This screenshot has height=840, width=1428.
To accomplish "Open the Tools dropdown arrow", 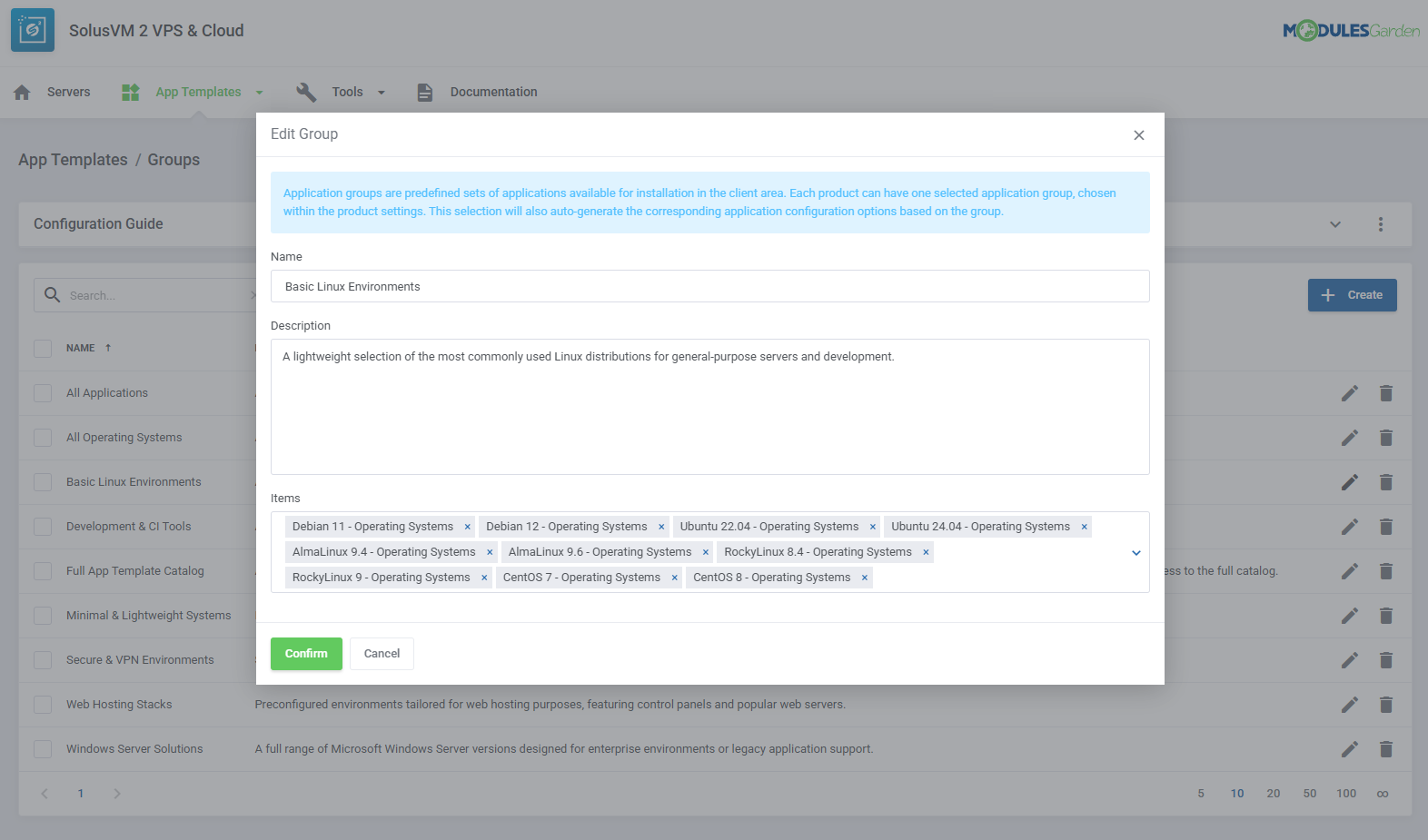I will click(x=382, y=93).
